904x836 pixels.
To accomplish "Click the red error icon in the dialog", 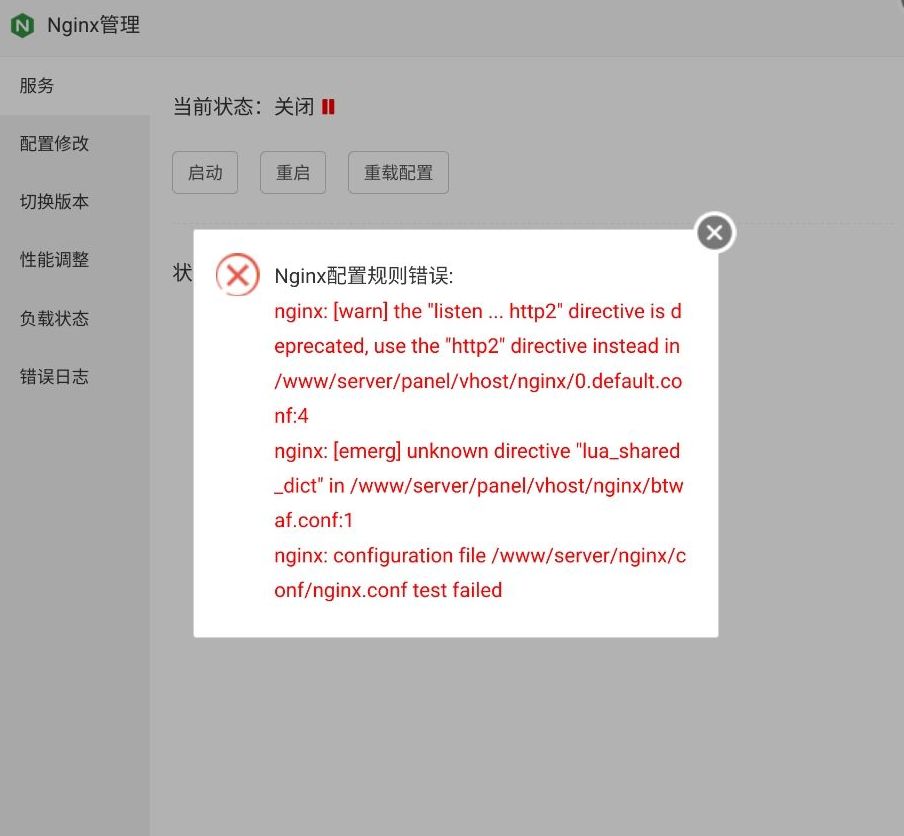I will pyautogui.click(x=238, y=274).
